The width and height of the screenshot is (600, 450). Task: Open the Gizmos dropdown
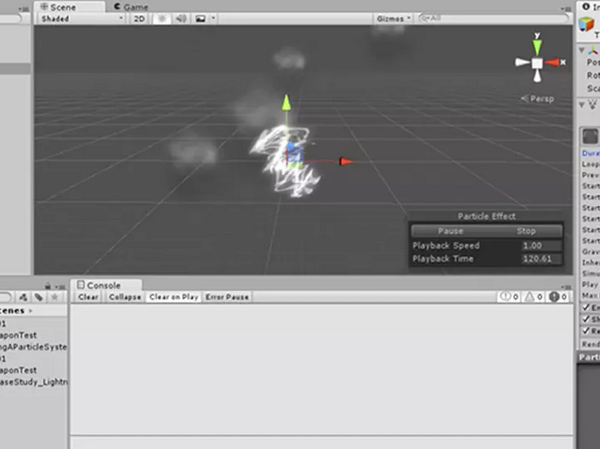393,18
